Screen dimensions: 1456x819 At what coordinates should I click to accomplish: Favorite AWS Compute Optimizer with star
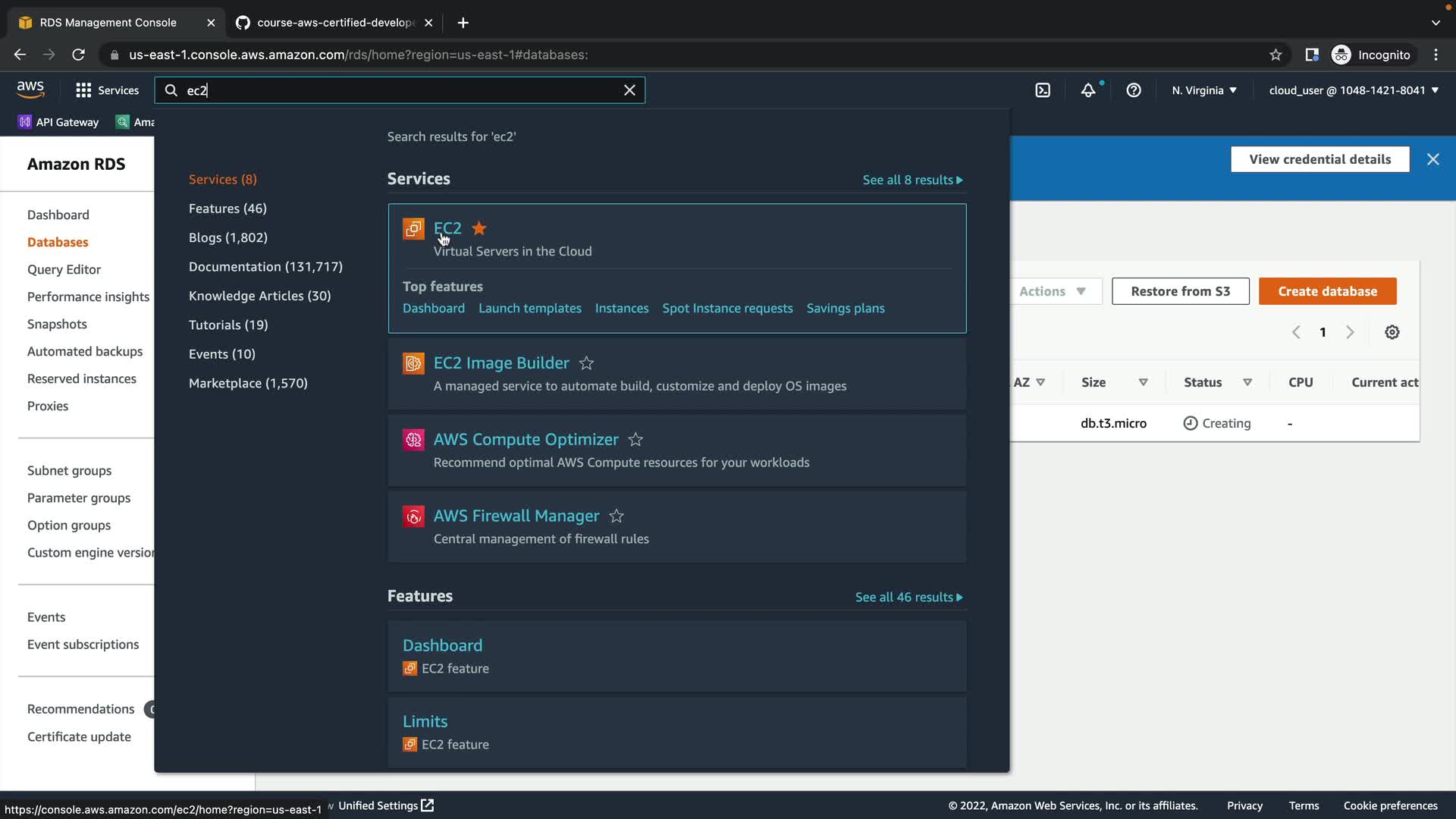(x=635, y=440)
